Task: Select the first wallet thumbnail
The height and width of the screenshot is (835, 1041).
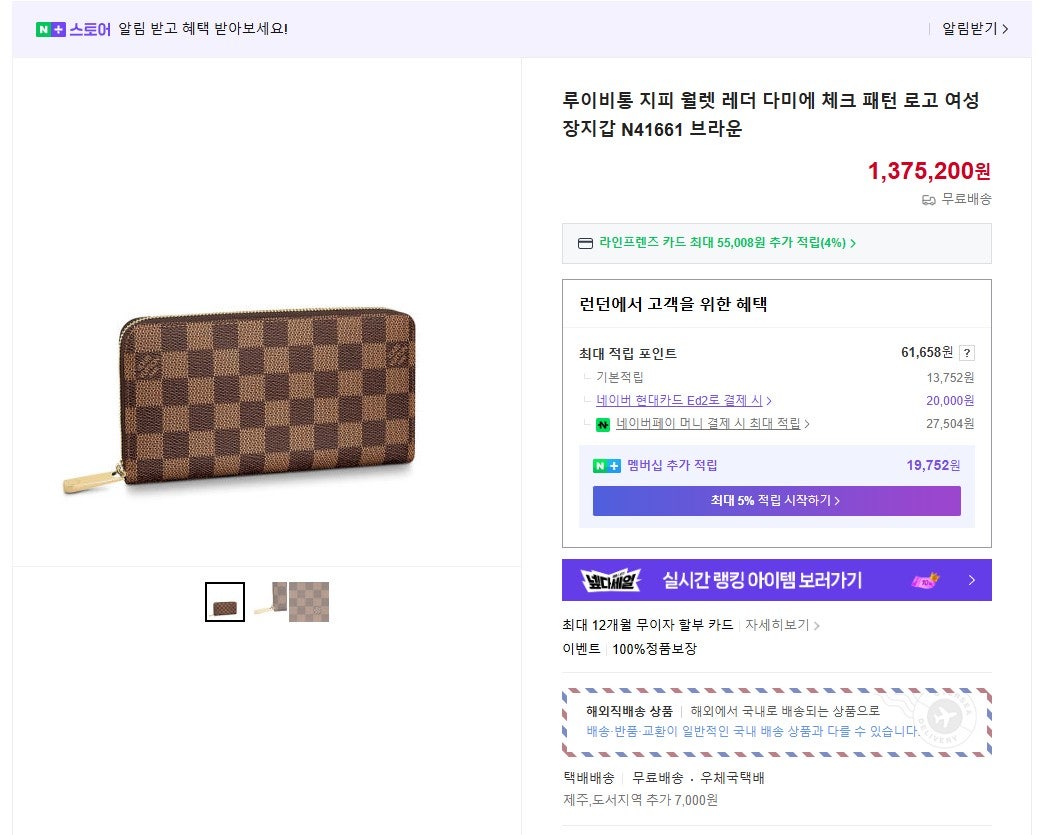Action: point(225,602)
